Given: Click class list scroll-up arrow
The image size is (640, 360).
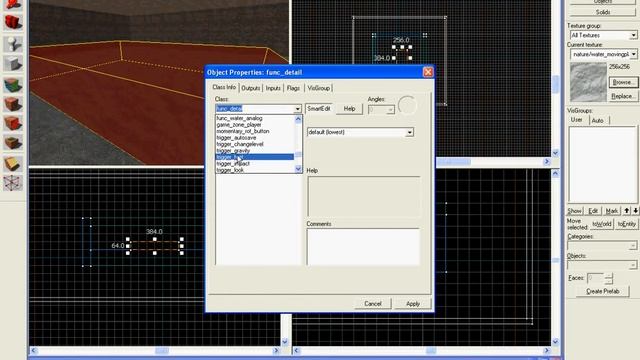Looking at the screenshot, I should [x=298, y=119].
